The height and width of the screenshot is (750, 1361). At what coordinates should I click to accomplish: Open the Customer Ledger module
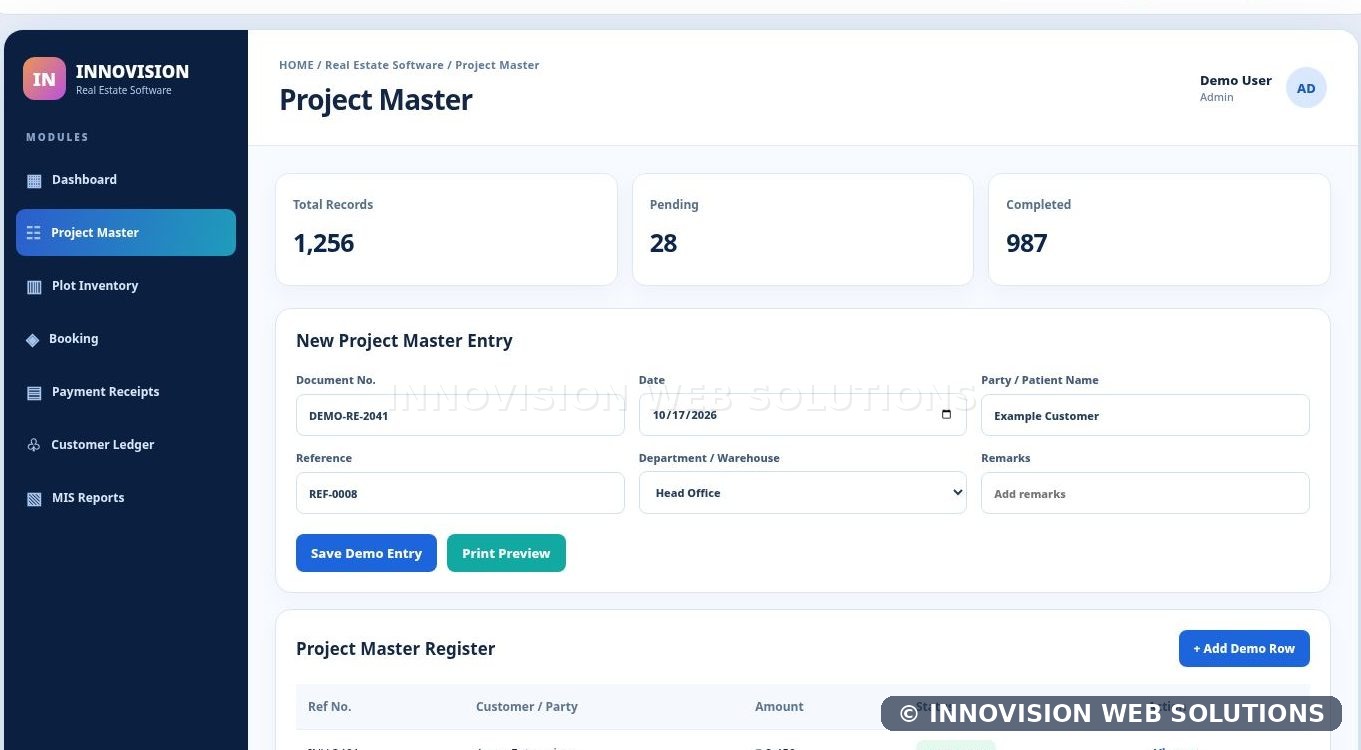pyautogui.click(x=126, y=445)
